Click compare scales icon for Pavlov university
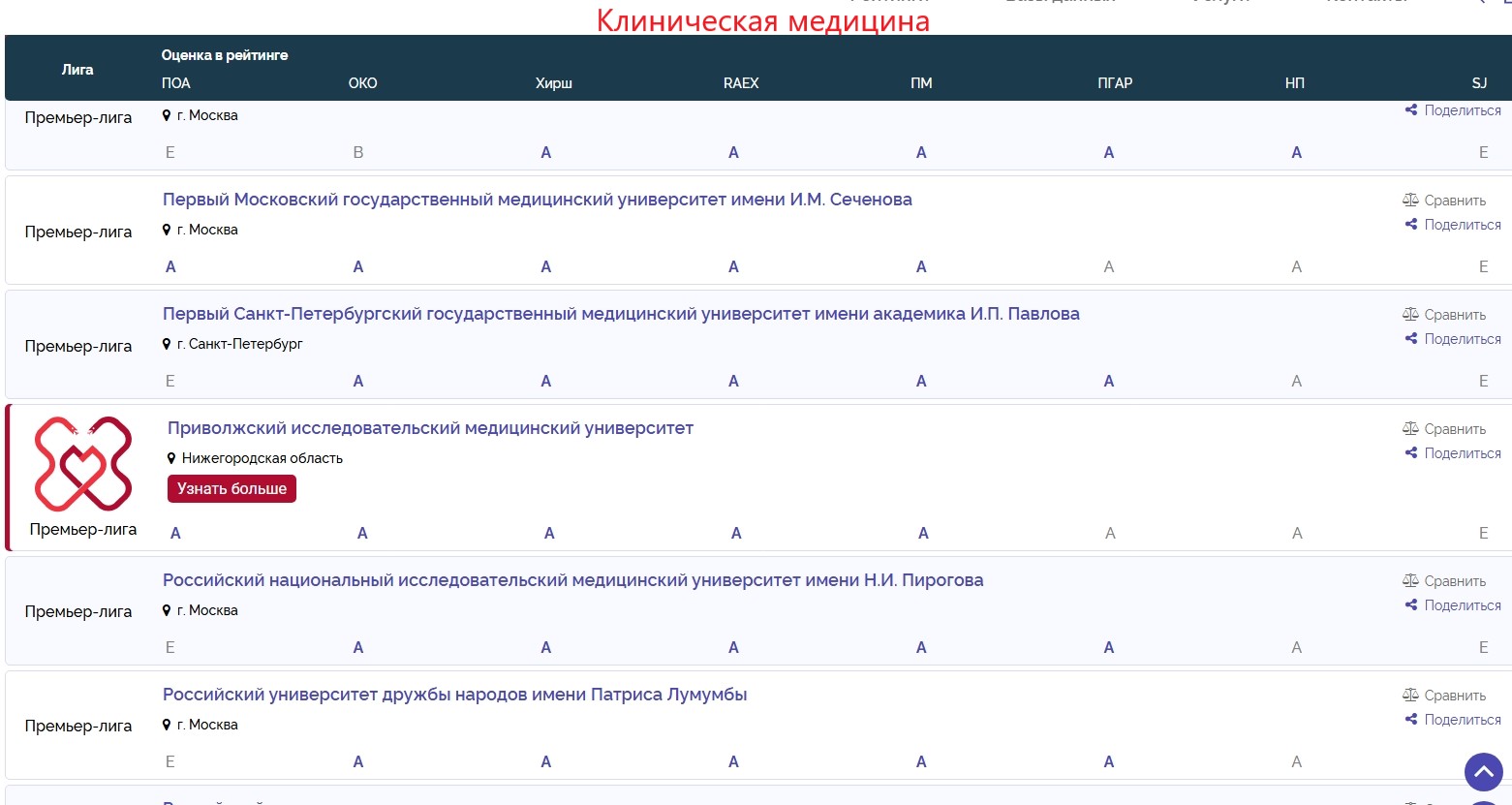Image resolution: width=1512 pixels, height=805 pixels. pos(1410,315)
